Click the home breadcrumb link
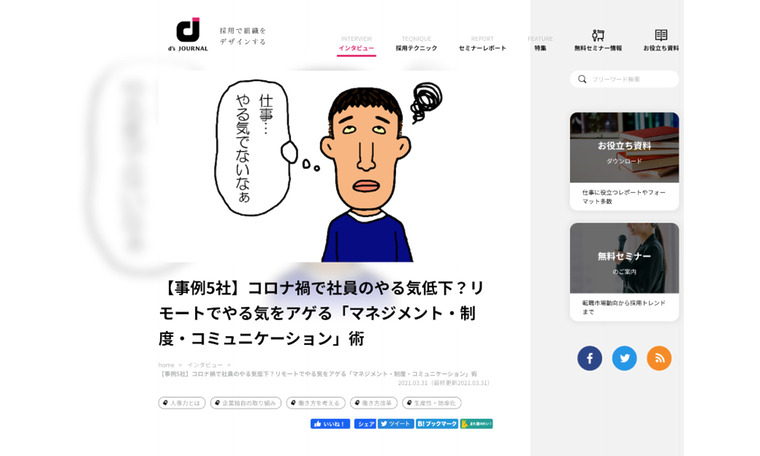760x456 pixels. [x=166, y=365]
